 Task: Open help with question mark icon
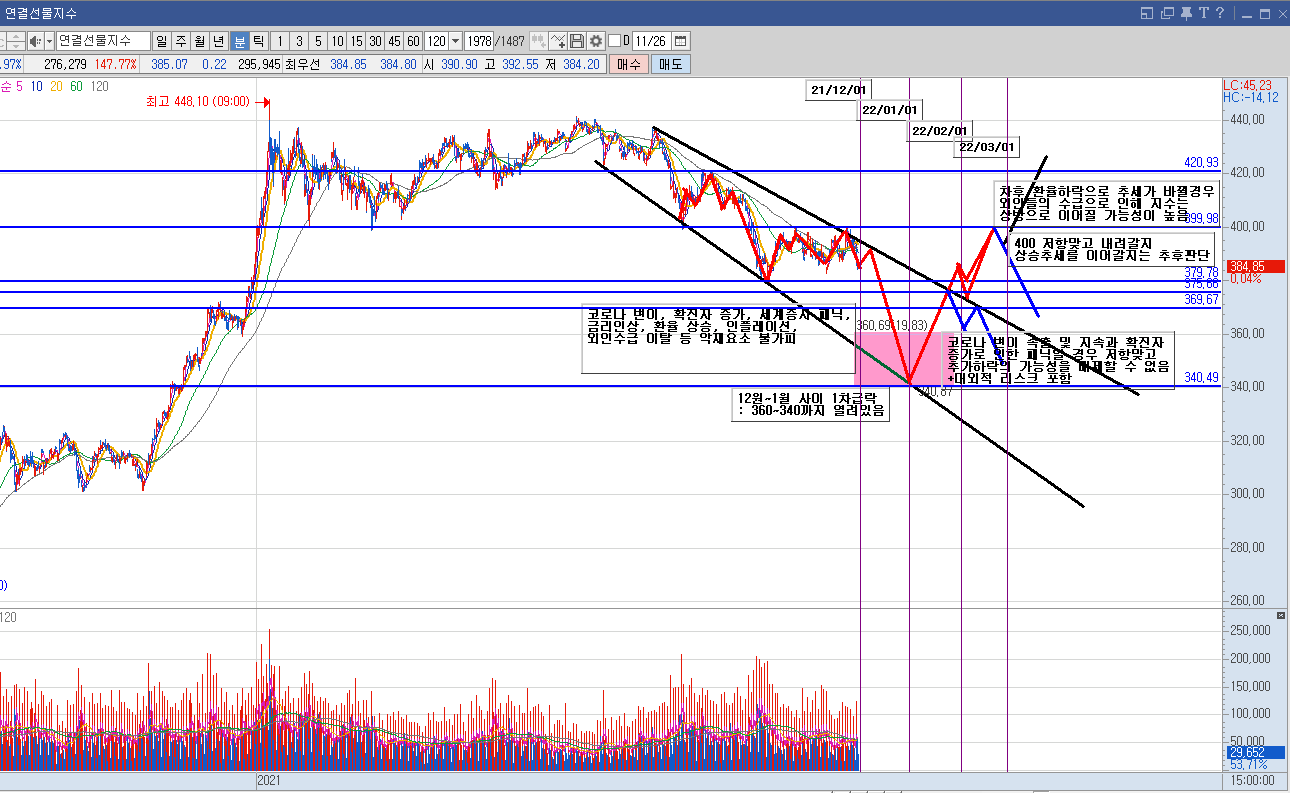click(x=1220, y=13)
